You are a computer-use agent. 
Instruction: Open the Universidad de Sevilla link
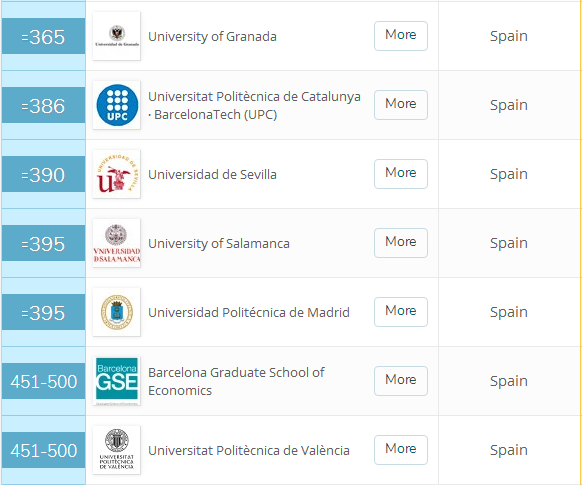tap(212, 175)
